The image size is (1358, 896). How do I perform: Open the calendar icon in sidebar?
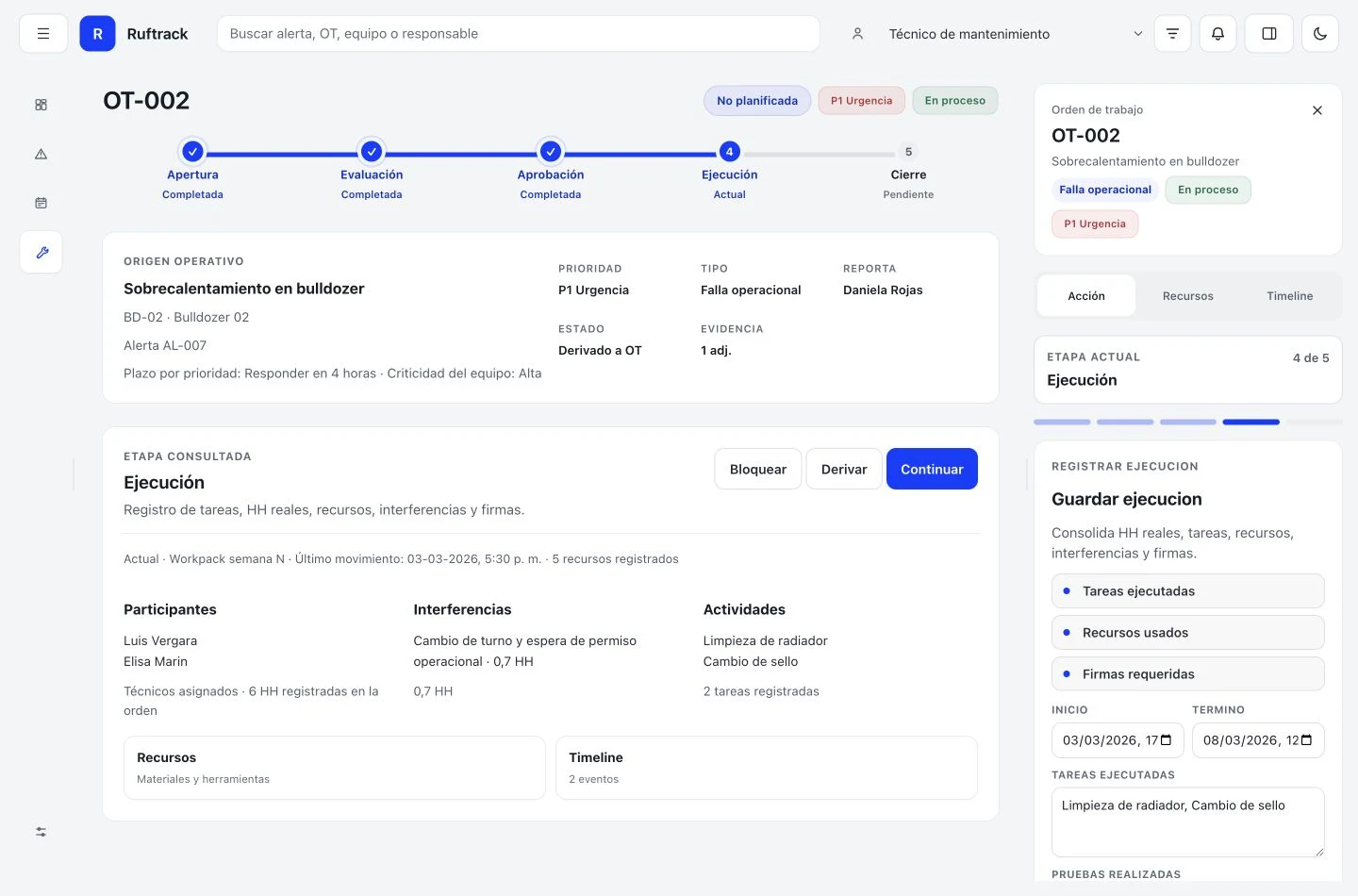tap(41, 203)
